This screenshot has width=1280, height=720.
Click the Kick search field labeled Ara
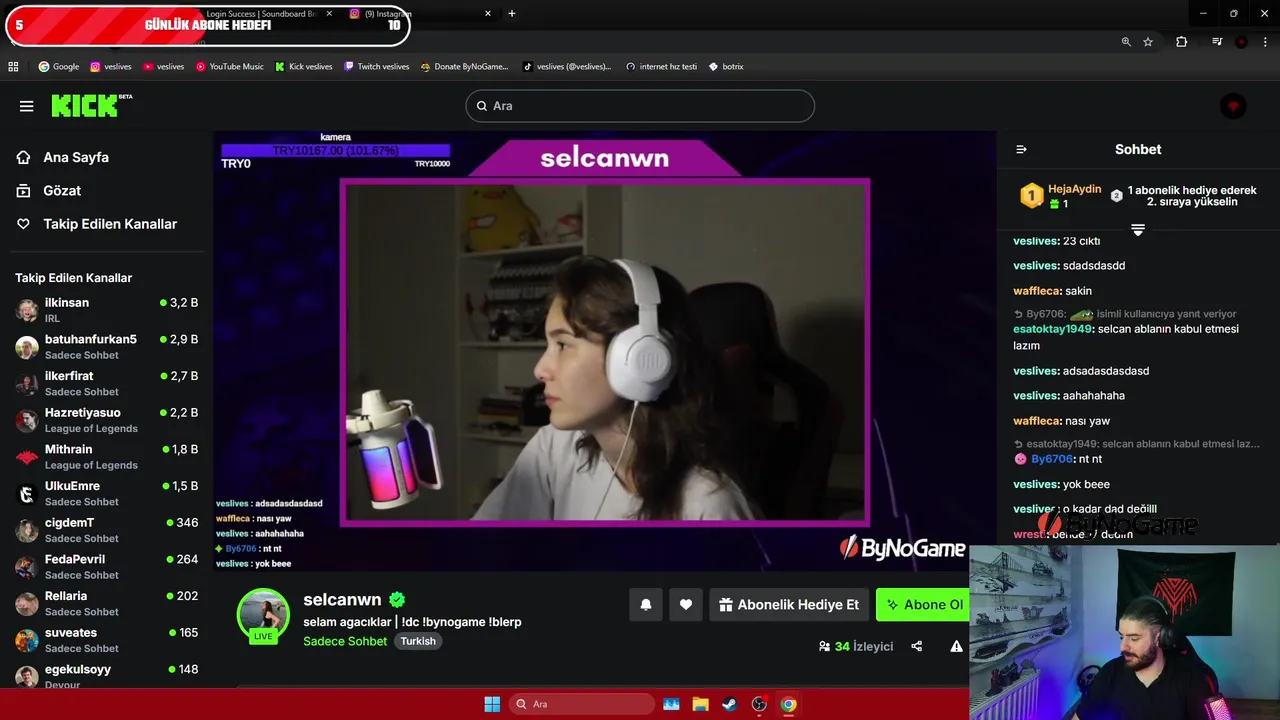640,106
